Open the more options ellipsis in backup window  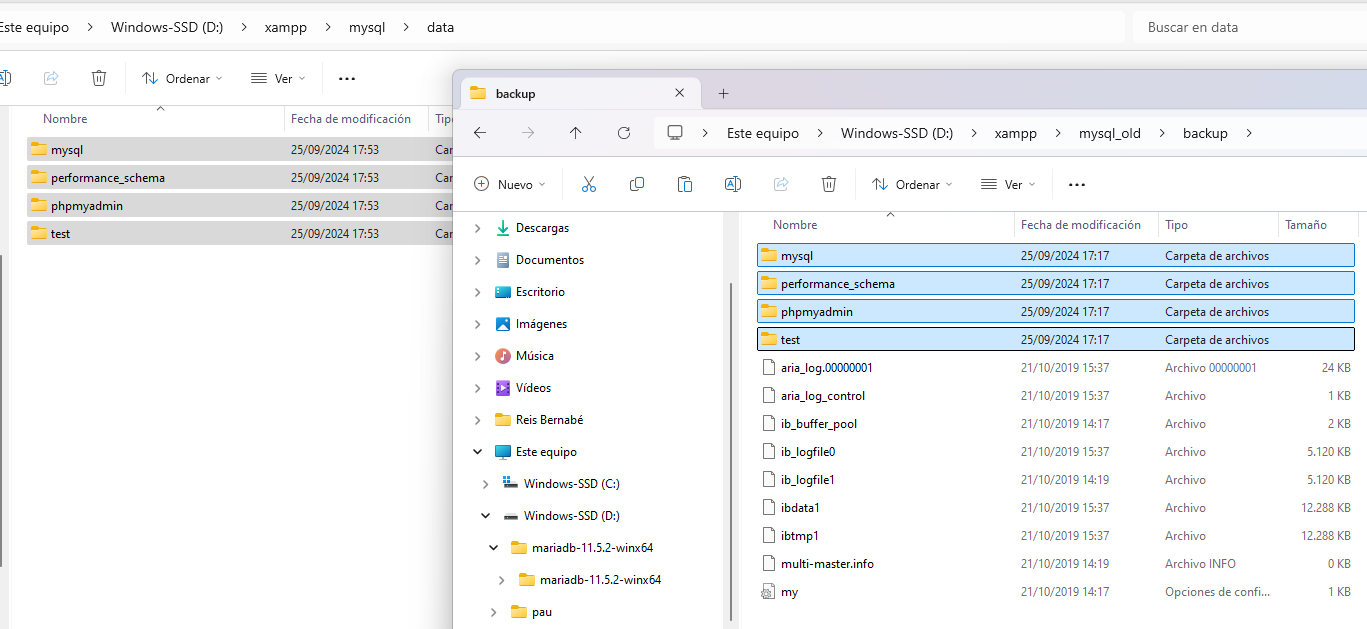(1076, 184)
